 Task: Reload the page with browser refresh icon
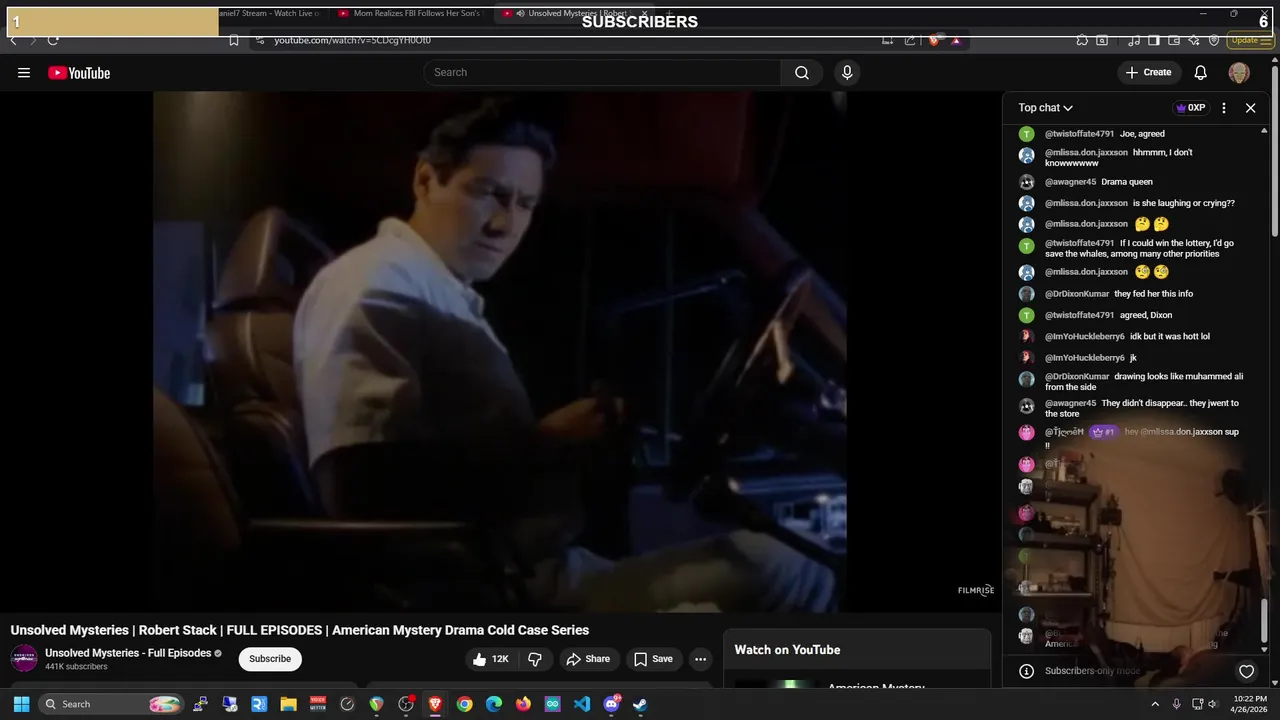click(53, 40)
